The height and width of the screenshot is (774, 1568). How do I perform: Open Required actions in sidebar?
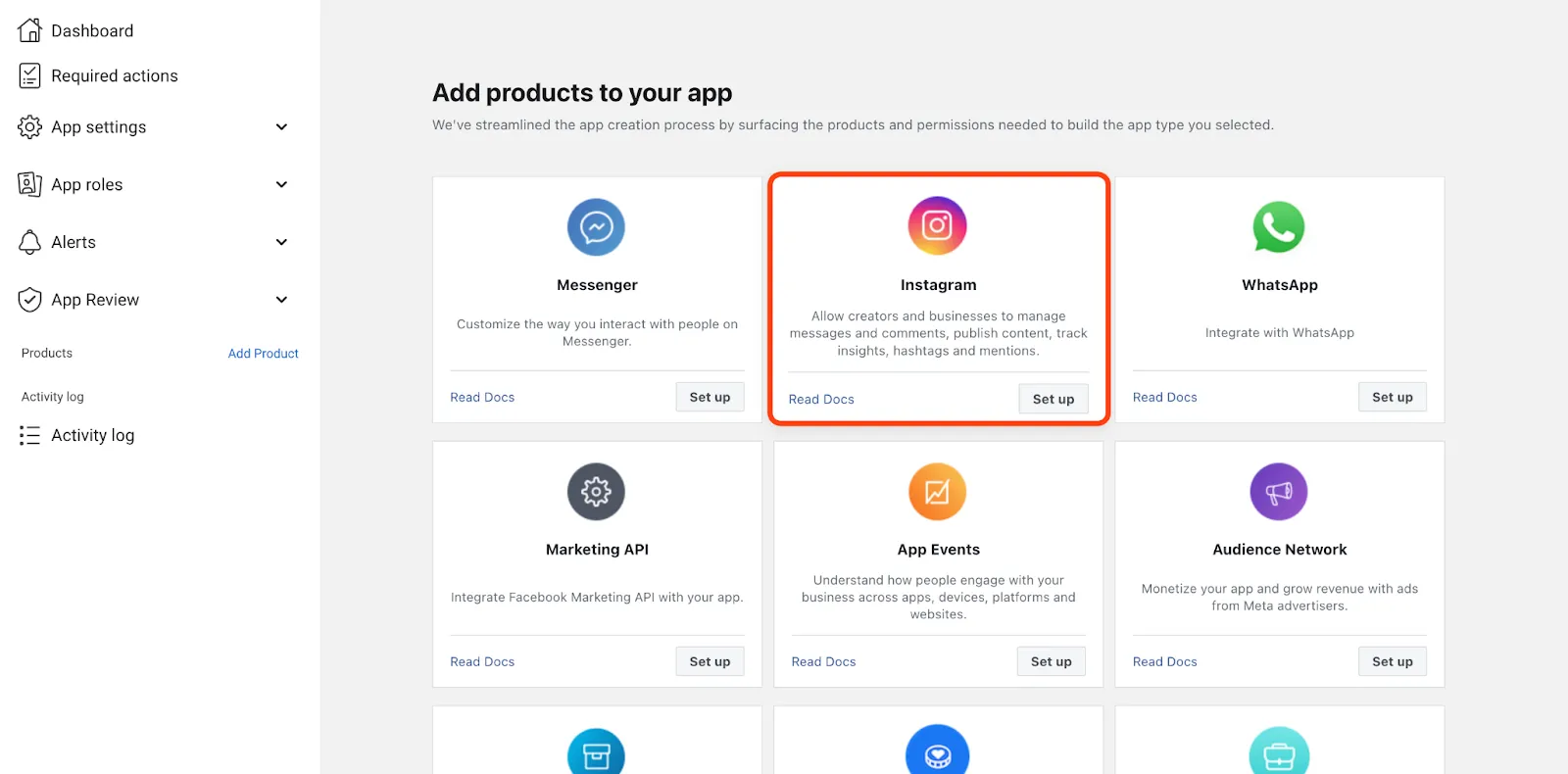(115, 75)
